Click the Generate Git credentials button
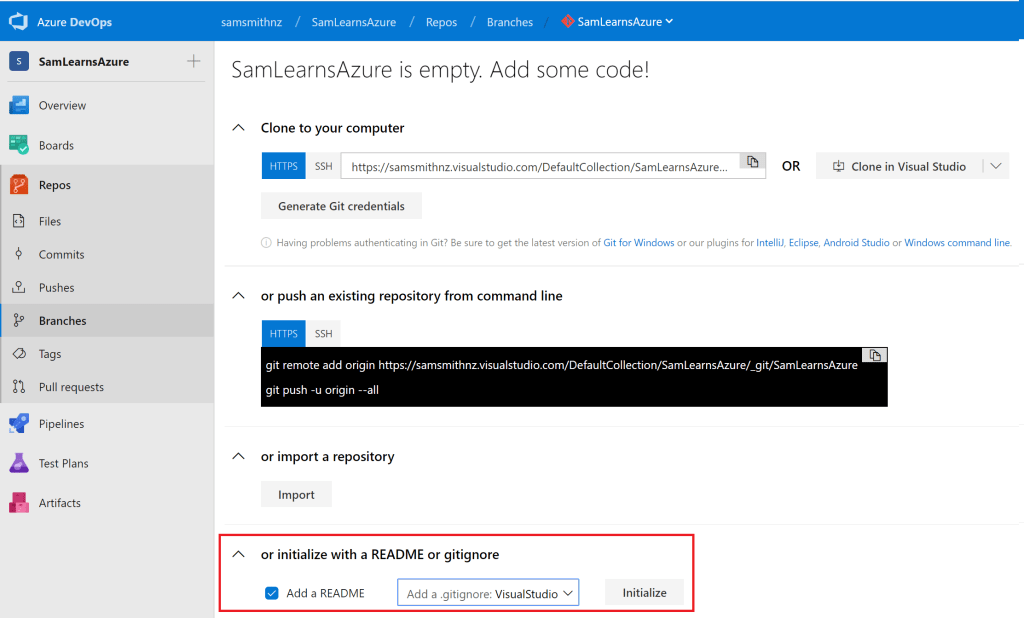This screenshot has height=618, width=1024. coord(341,206)
